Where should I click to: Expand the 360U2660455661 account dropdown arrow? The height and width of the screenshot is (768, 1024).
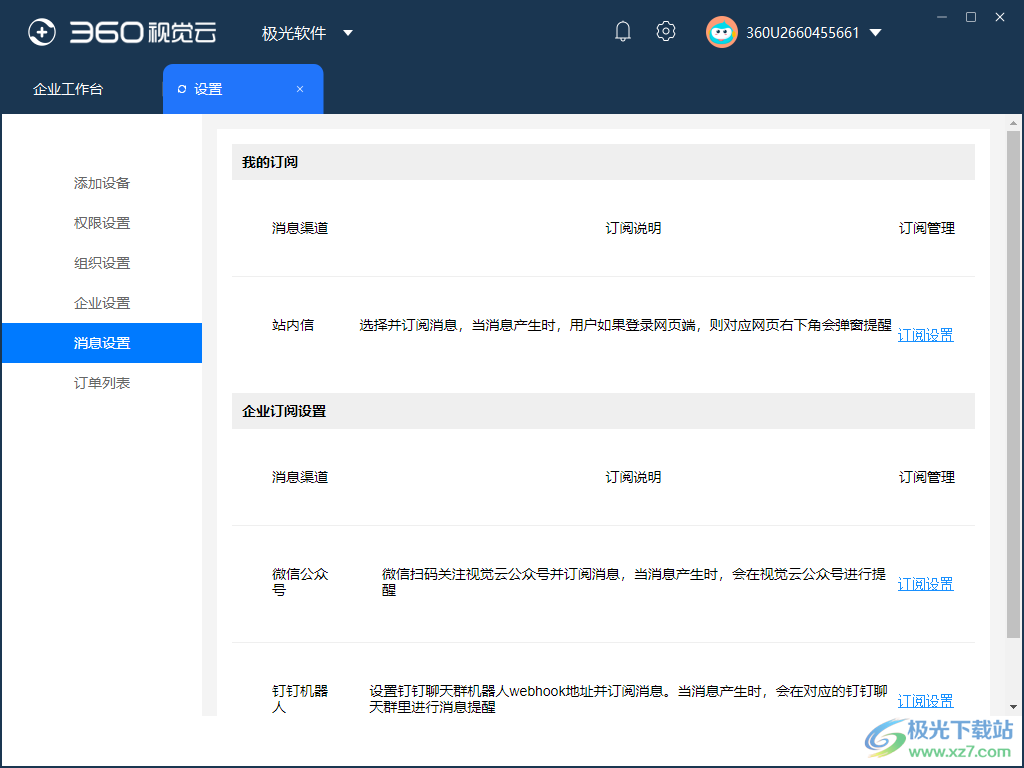876,33
